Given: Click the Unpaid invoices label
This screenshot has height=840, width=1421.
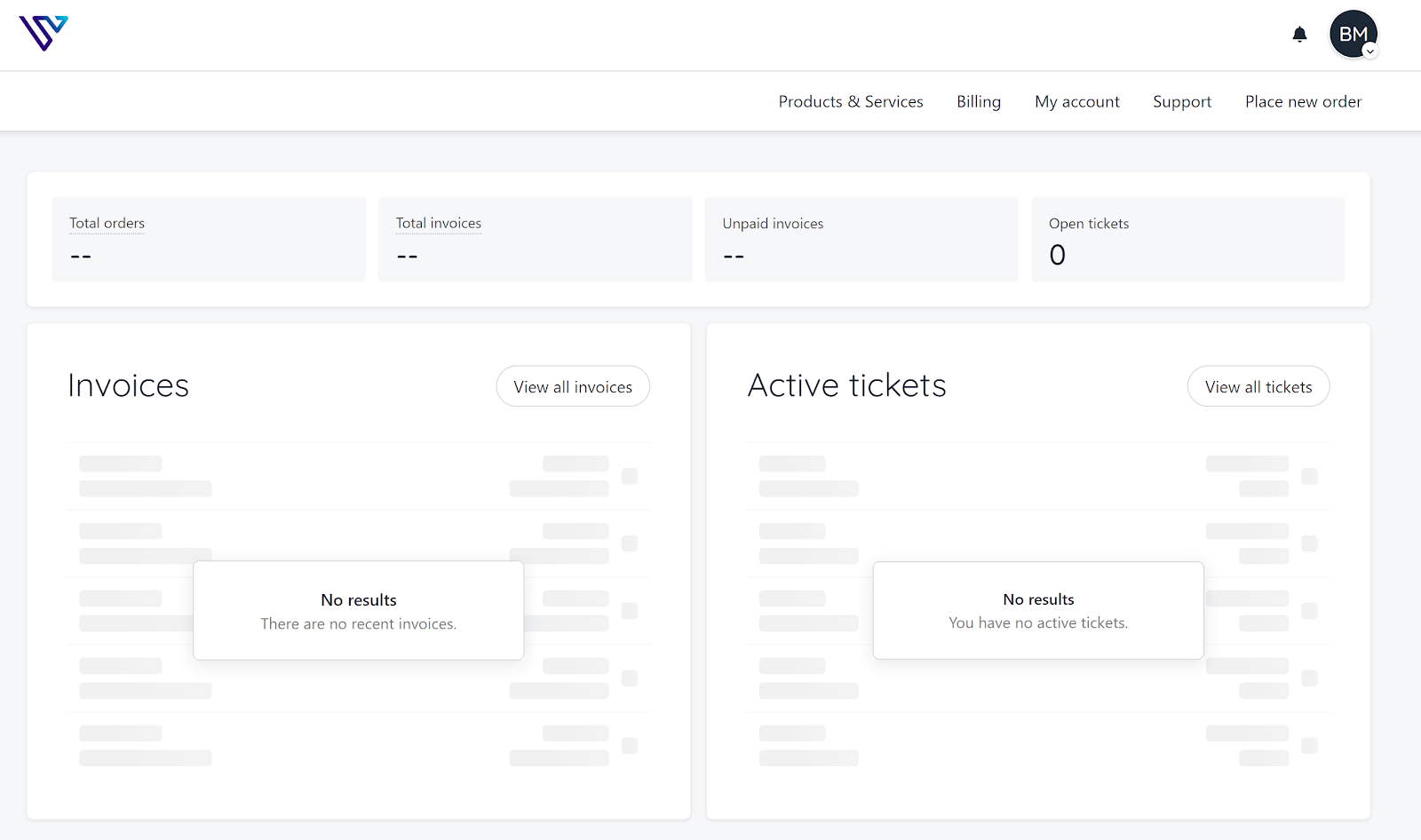Looking at the screenshot, I should coord(773,224).
